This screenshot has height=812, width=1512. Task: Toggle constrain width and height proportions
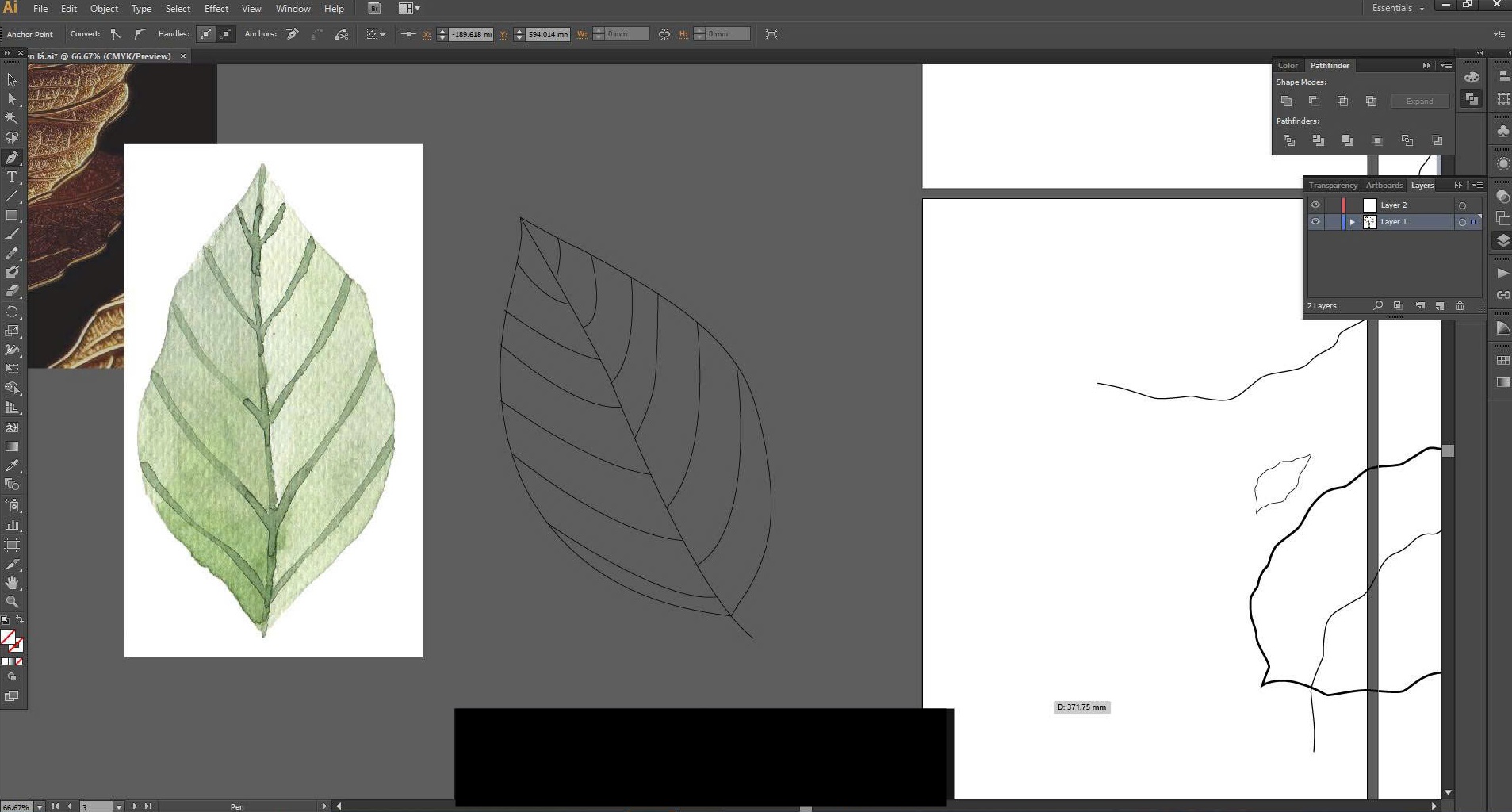[x=664, y=34]
